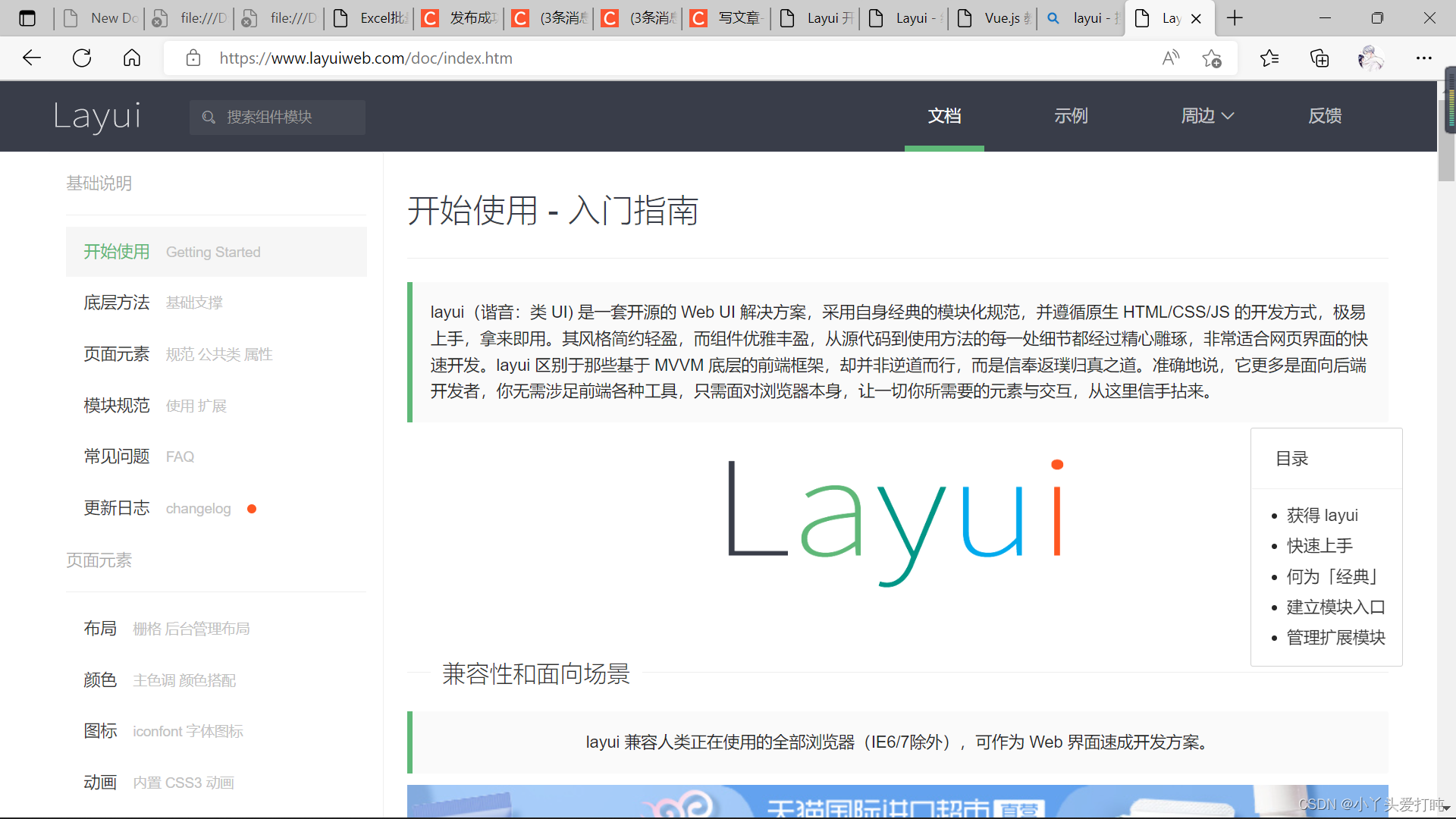Open a new browser tab with the plus icon
The image size is (1456, 819).
[x=1235, y=17]
